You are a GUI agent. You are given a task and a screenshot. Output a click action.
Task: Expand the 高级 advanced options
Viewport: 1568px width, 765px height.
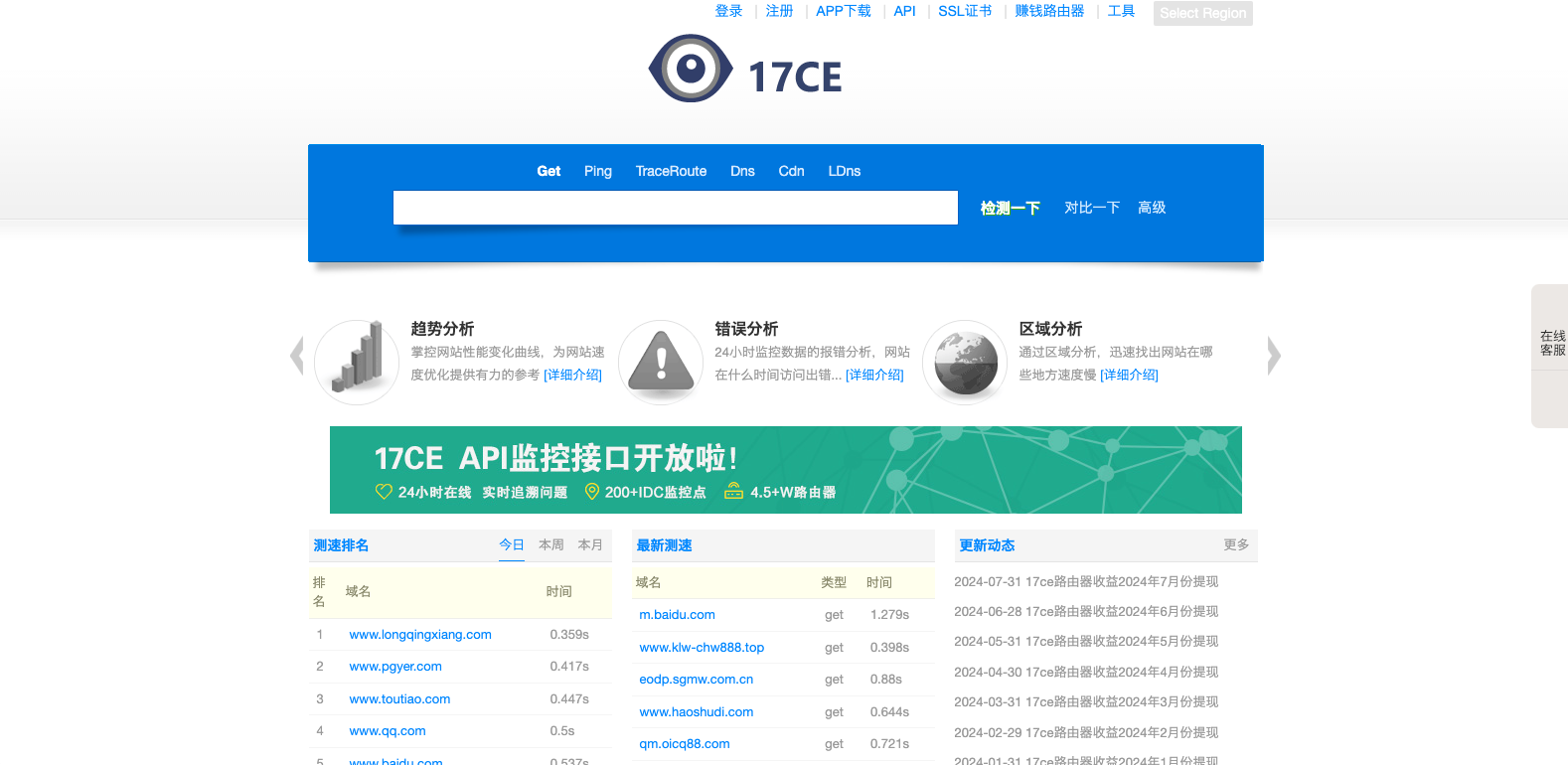pyautogui.click(x=1152, y=208)
